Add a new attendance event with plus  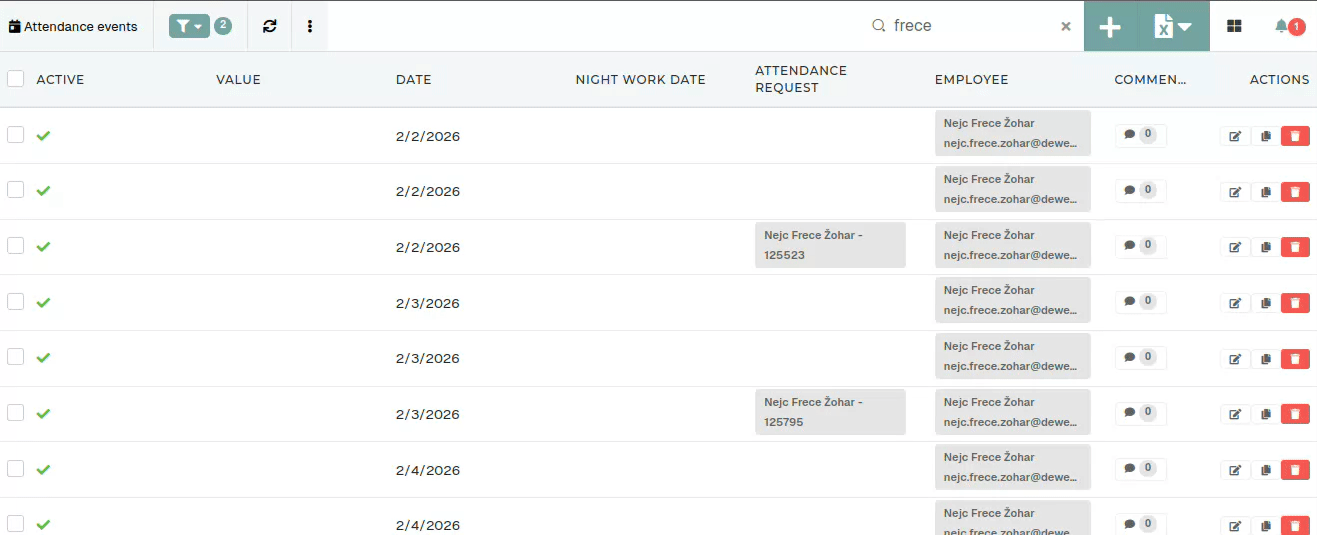(x=1110, y=27)
